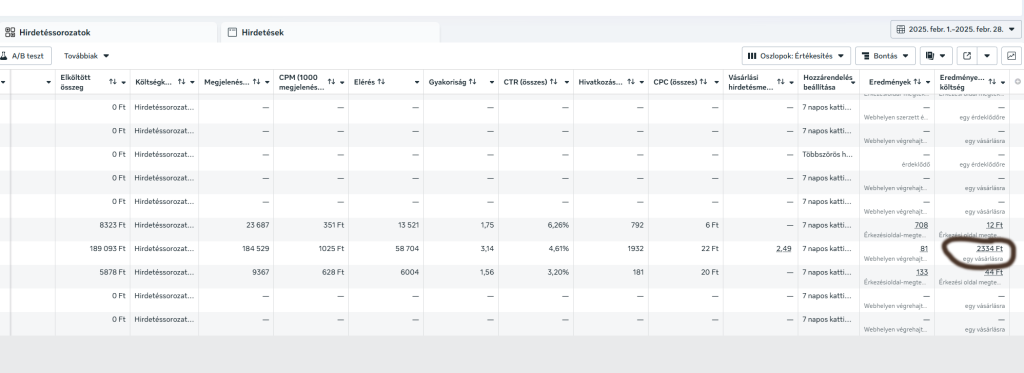
Task: Open Költségk... column menu caret
Action: coord(192,82)
